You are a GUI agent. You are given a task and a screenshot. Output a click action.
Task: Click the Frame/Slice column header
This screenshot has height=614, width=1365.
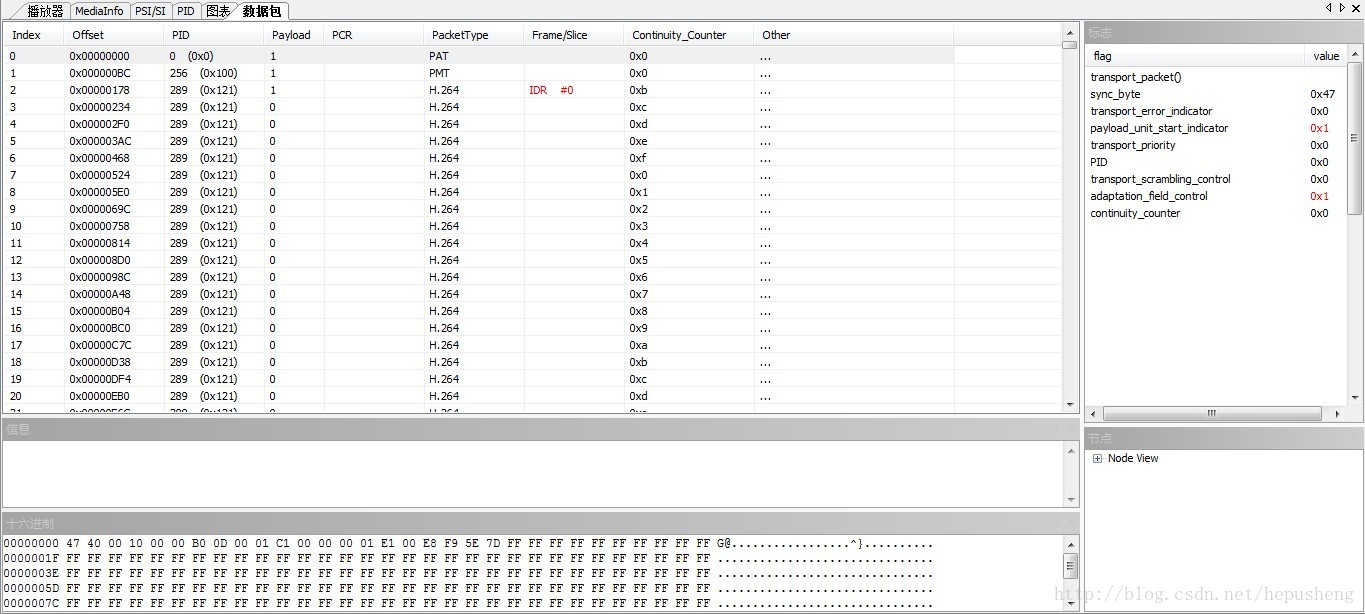point(573,35)
